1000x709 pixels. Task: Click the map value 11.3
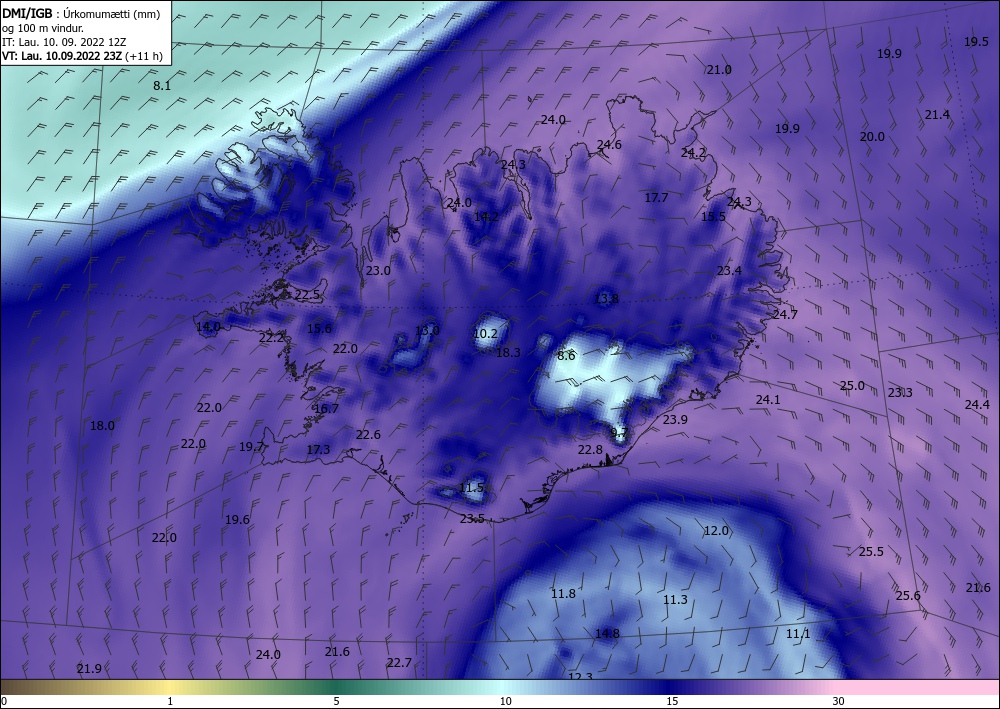coord(675,599)
